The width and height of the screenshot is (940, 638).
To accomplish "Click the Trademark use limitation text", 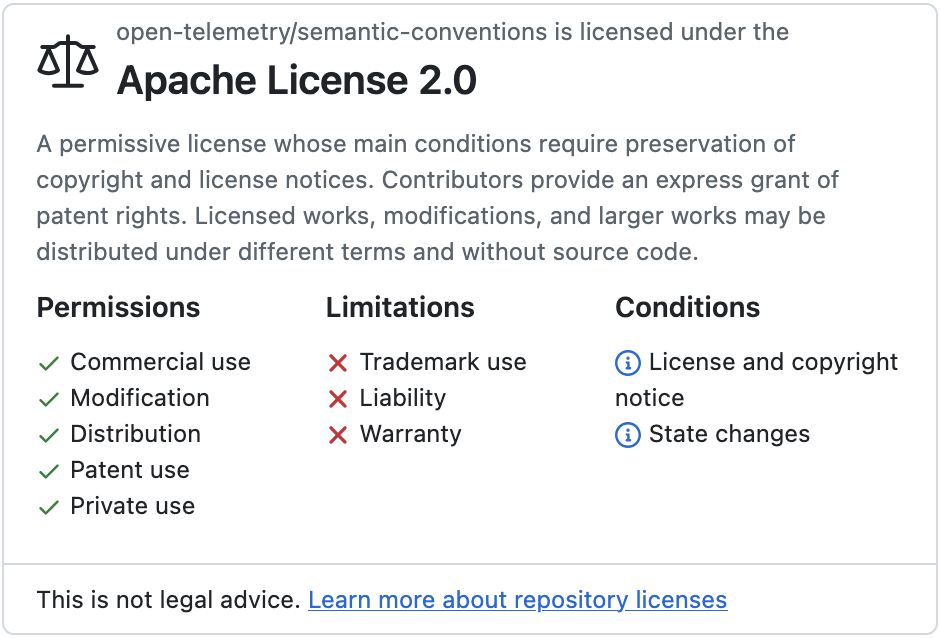I will pyautogui.click(x=442, y=362).
